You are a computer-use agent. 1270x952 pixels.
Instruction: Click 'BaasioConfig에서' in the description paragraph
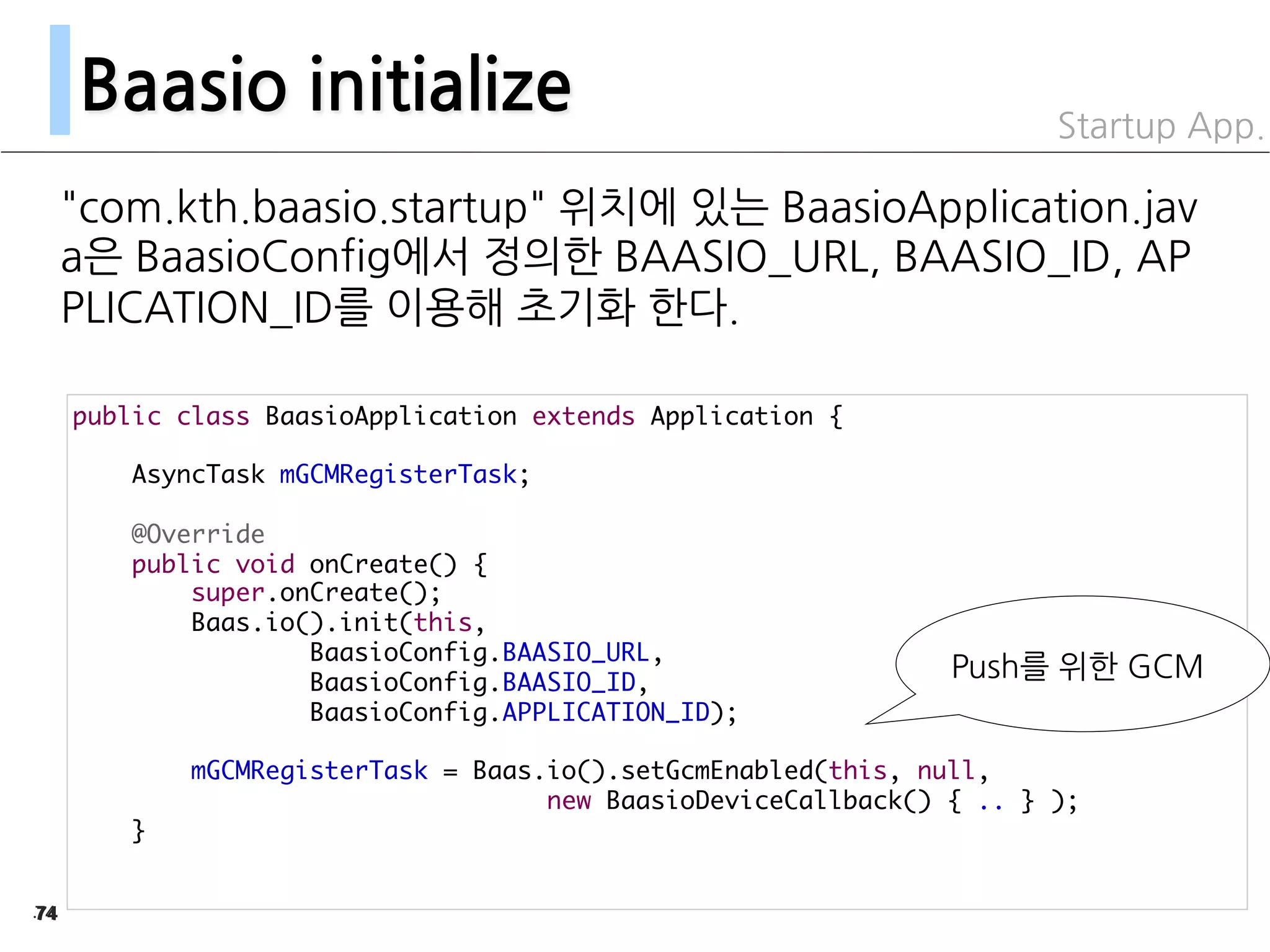click(x=302, y=257)
